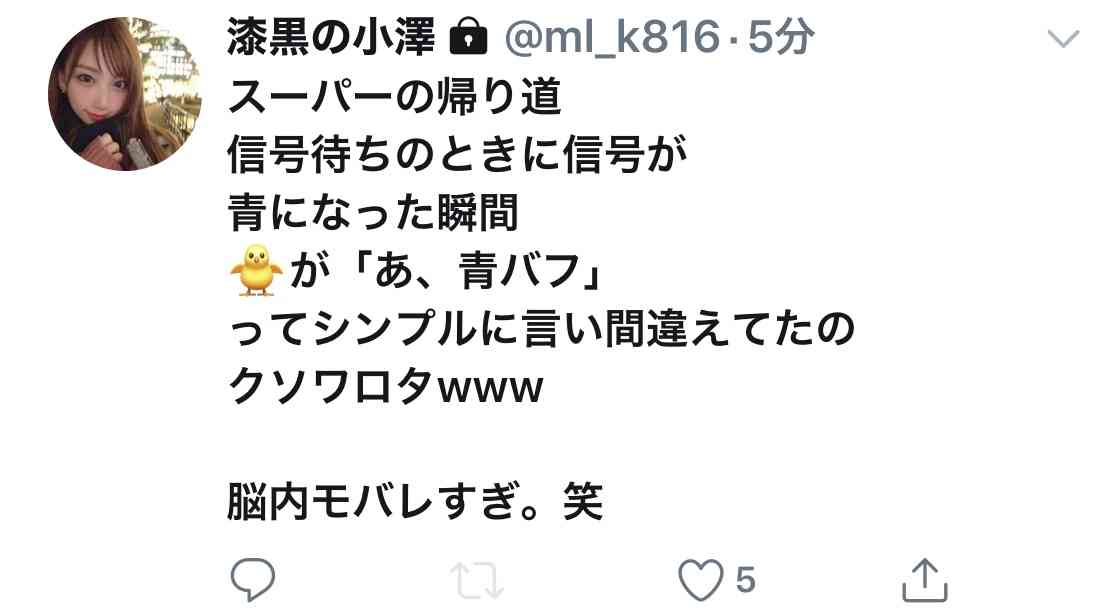Click the padlock protected-account icon

pyautogui.click(x=468, y=36)
